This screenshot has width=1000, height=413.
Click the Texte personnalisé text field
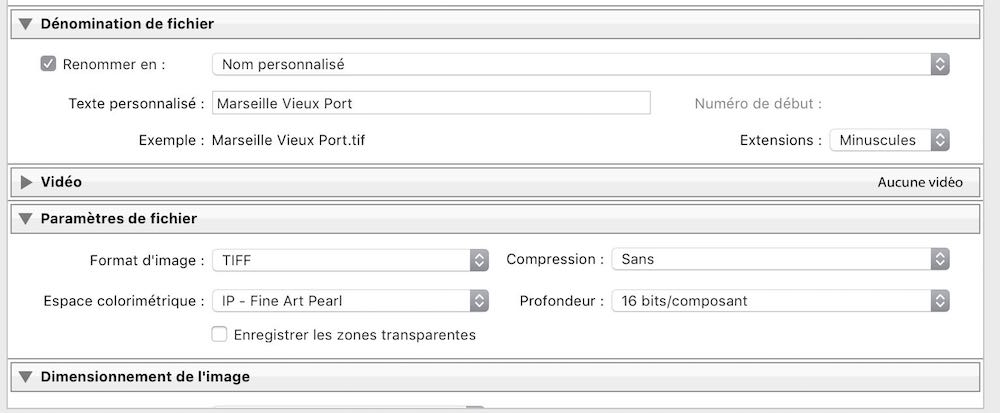tap(431, 103)
